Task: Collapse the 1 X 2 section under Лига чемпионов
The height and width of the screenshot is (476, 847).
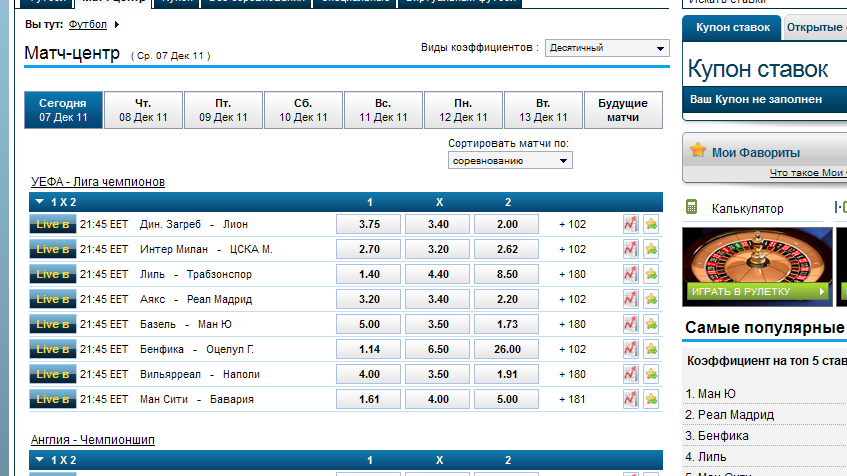Action: pos(39,202)
